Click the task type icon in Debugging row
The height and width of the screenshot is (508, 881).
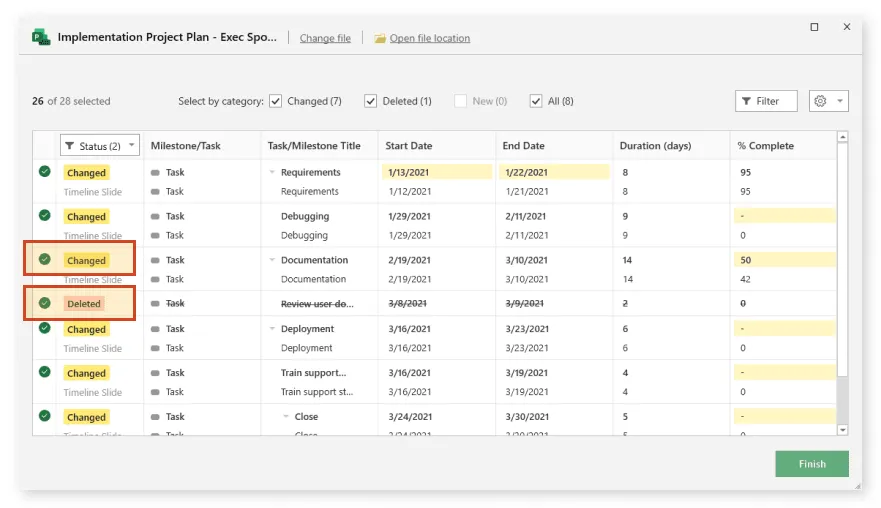(155, 216)
